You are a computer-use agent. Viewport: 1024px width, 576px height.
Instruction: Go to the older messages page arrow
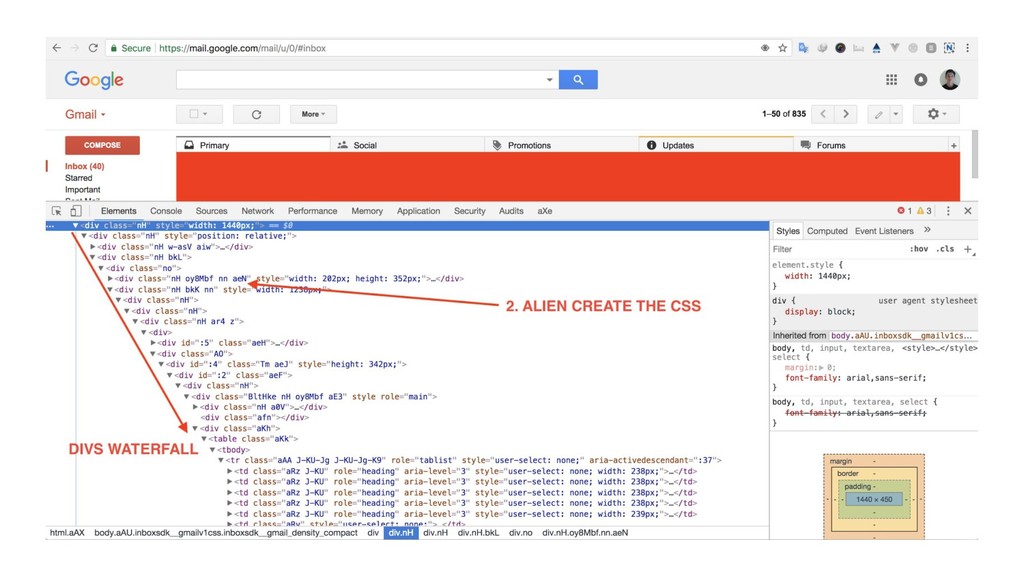click(846, 114)
